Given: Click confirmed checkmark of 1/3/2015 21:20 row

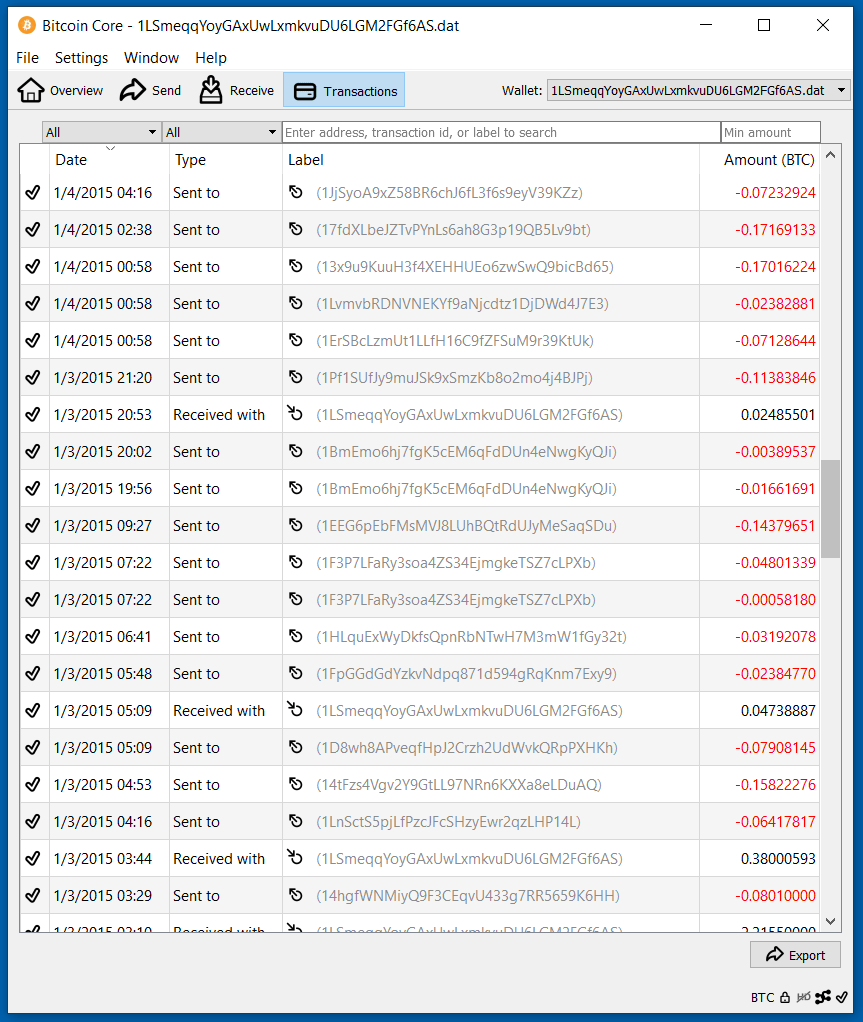Looking at the screenshot, I should [33, 377].
